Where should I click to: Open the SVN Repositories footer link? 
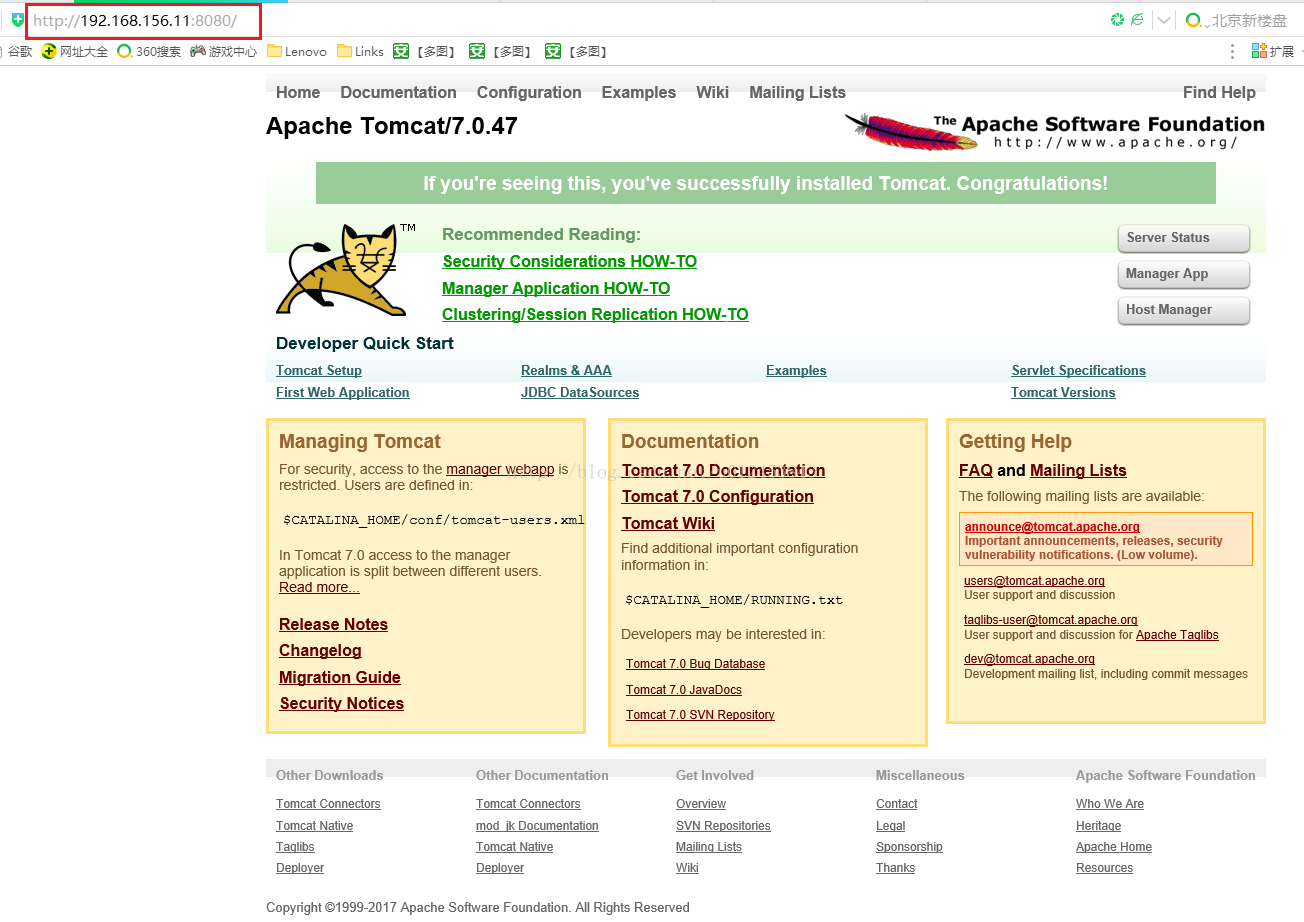(x=723, y=826)
